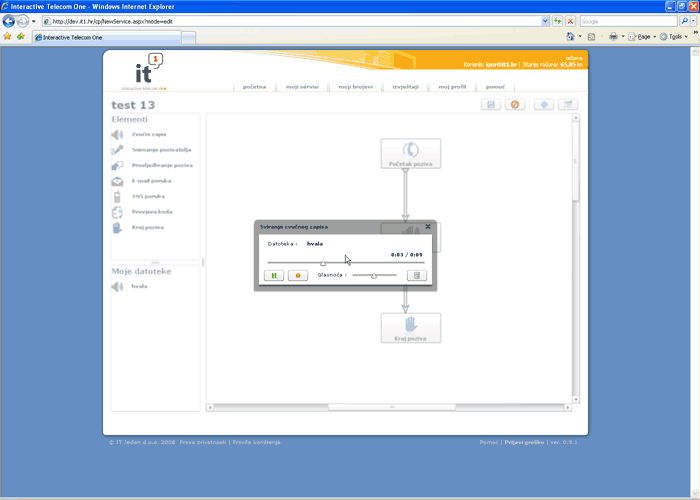Viewport: 700px width, 500px height.
Task: Click the trash button in player dialog
Action: tap(417, 275)
